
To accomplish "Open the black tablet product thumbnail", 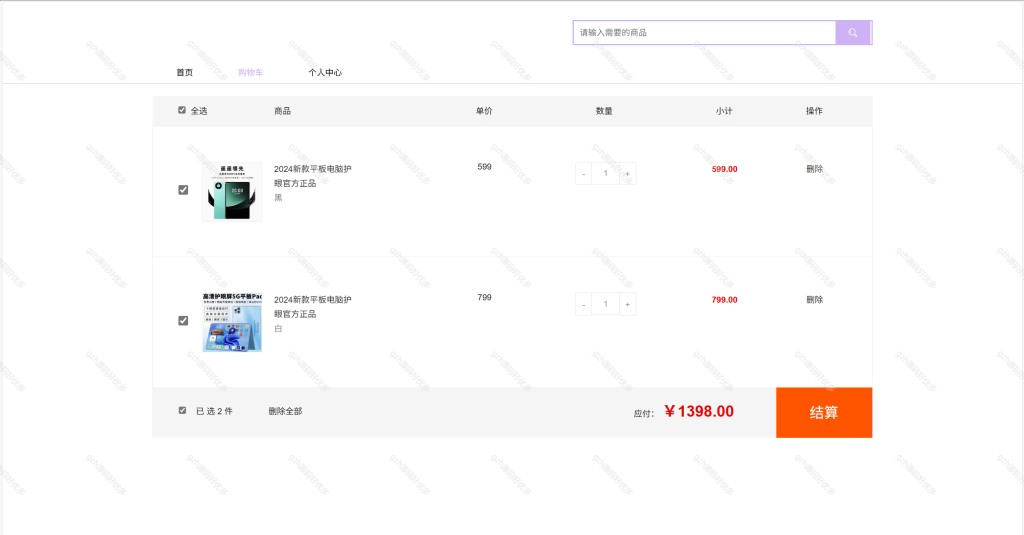I will tap(232, 192).
